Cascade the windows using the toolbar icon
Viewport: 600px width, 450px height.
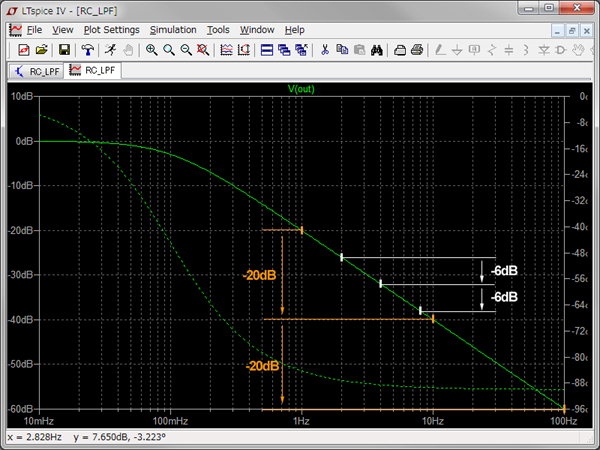(286, 50)
